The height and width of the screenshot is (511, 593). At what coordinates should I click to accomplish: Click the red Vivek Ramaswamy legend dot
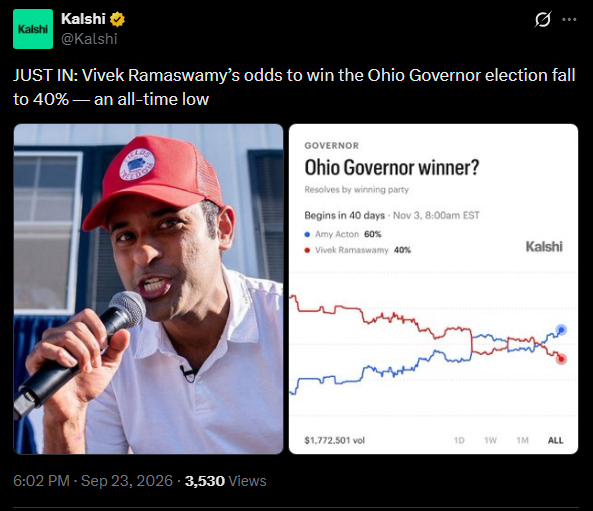(307, 250)
